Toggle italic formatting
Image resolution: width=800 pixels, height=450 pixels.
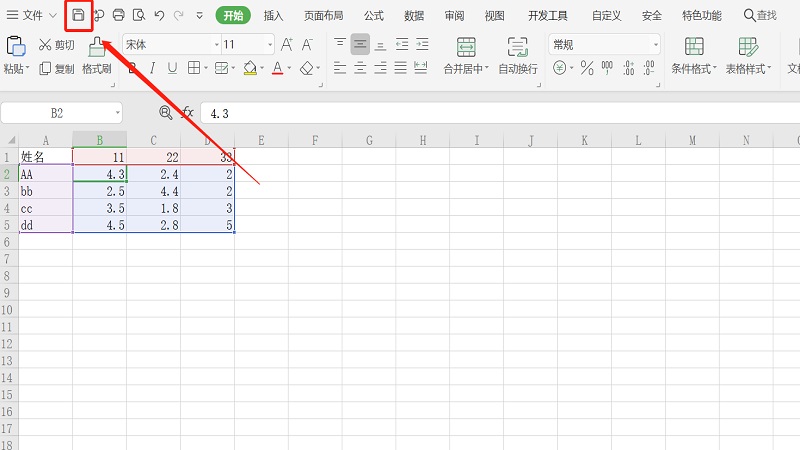[x=153, y=68]
